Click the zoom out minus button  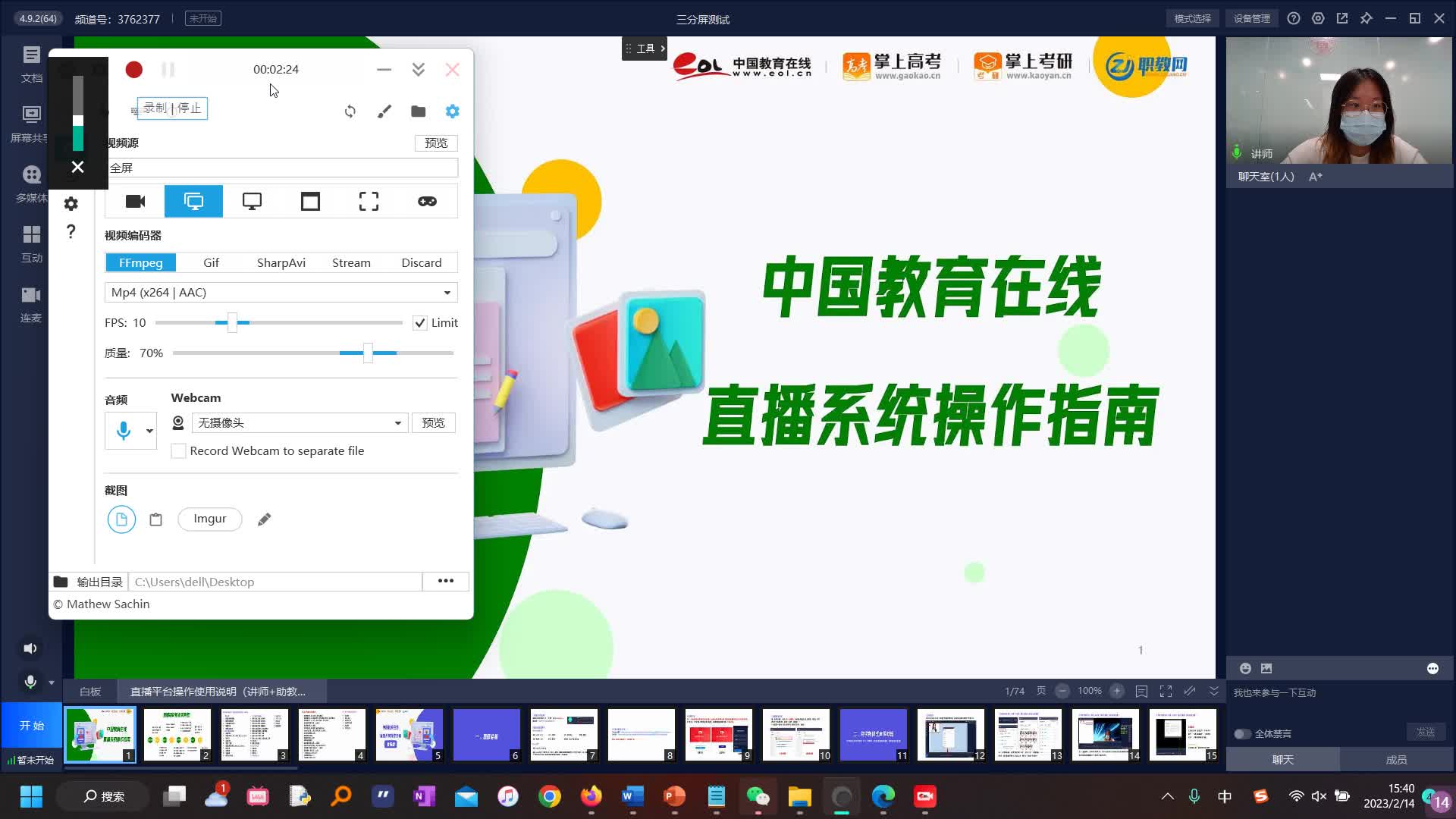(x=1062, y=691)
